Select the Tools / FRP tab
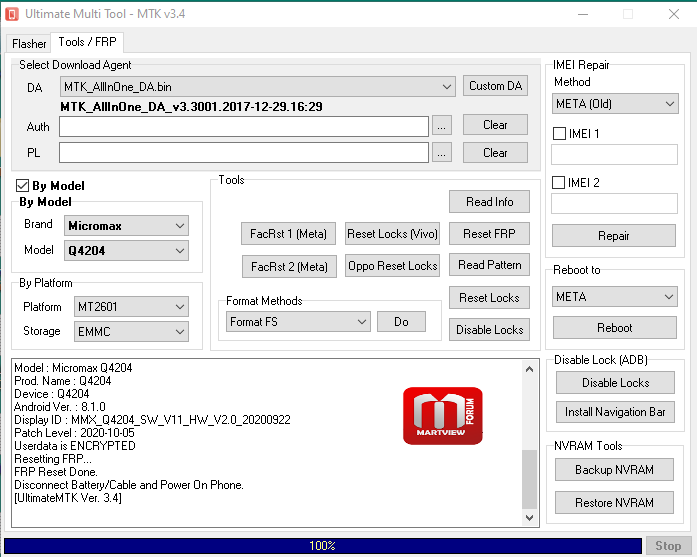 click(x=87, y=42)
